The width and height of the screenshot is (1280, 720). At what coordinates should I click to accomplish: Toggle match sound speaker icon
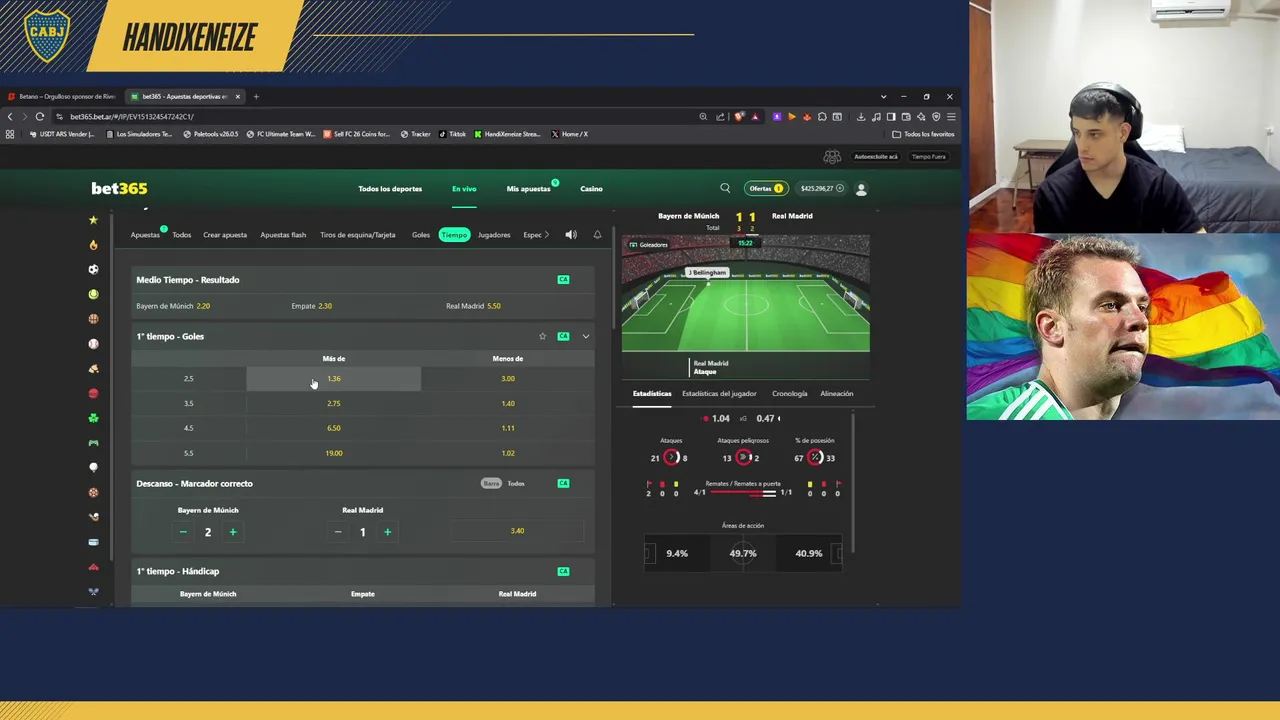(571, 235)
